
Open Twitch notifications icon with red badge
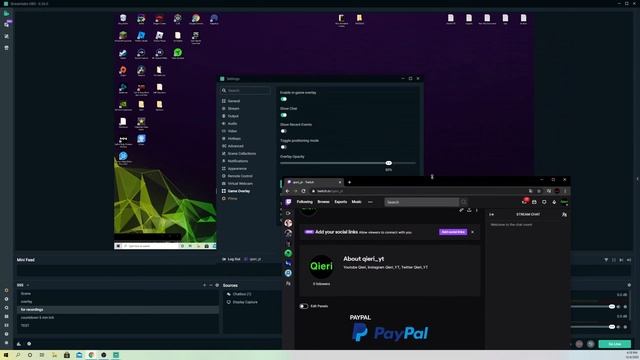(x=524, y=202)
